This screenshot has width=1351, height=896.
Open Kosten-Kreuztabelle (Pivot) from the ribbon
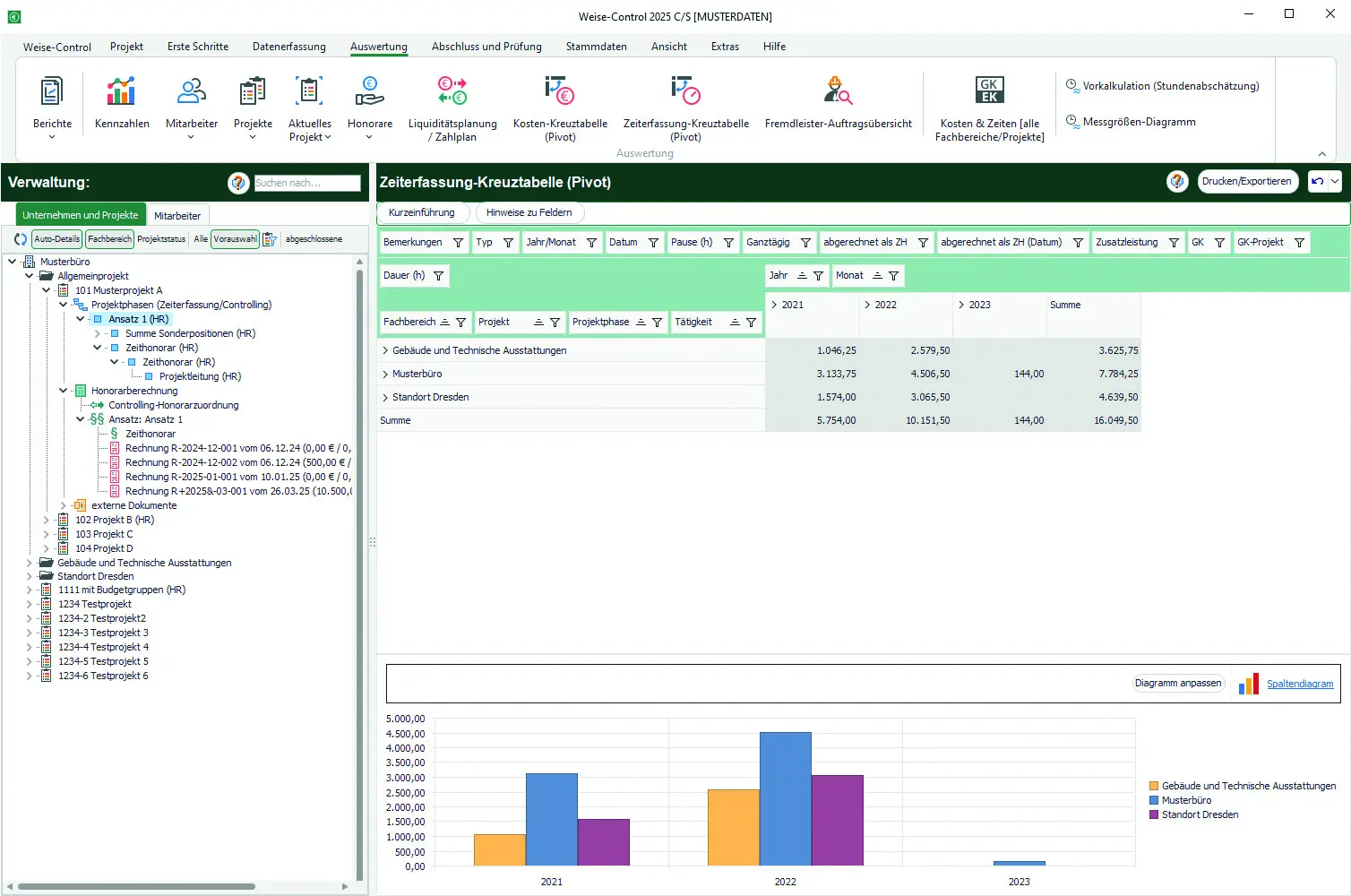[x=559, y=91]
